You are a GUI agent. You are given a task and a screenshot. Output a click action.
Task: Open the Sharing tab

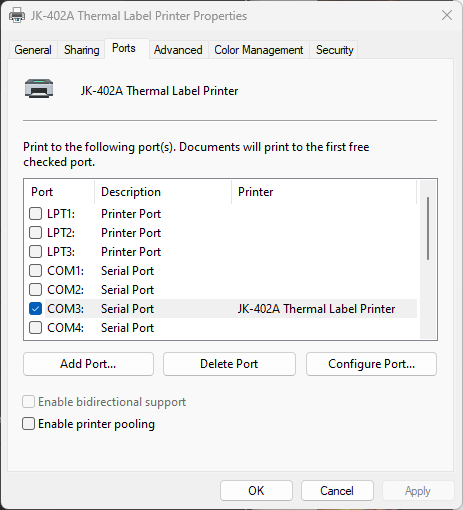[x=82, y=50]
